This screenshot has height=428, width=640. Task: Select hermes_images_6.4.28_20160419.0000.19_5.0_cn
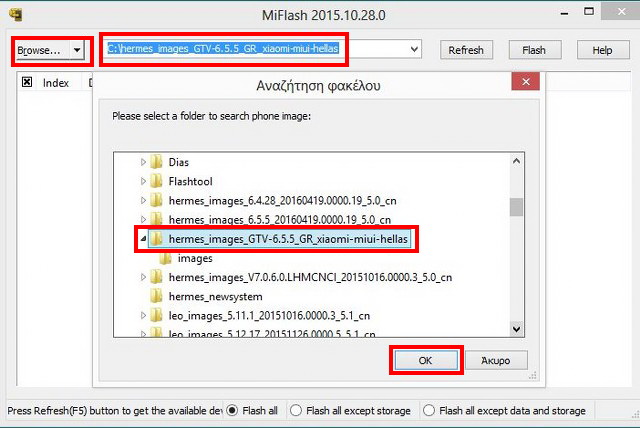(282, 201)
